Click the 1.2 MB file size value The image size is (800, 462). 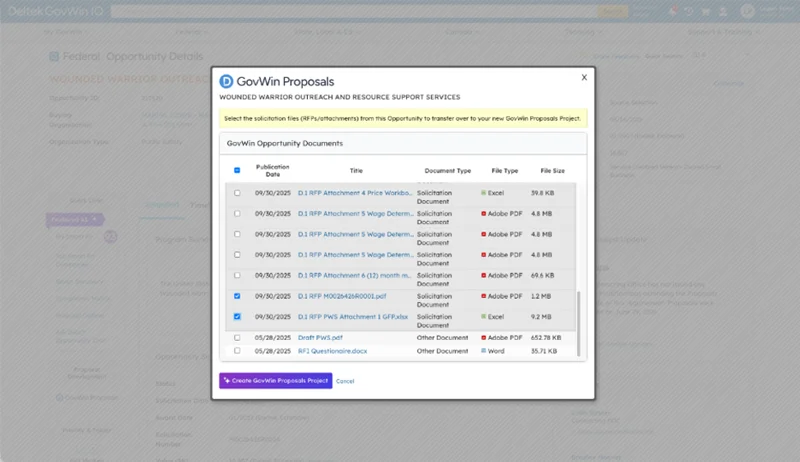coord(540,296)
